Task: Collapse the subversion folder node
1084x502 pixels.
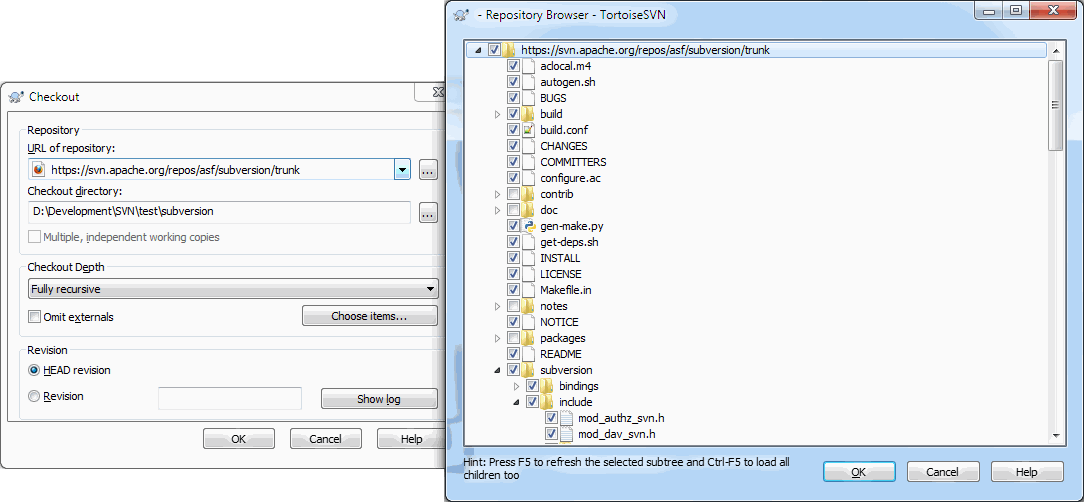Action: tap(497, 371)
